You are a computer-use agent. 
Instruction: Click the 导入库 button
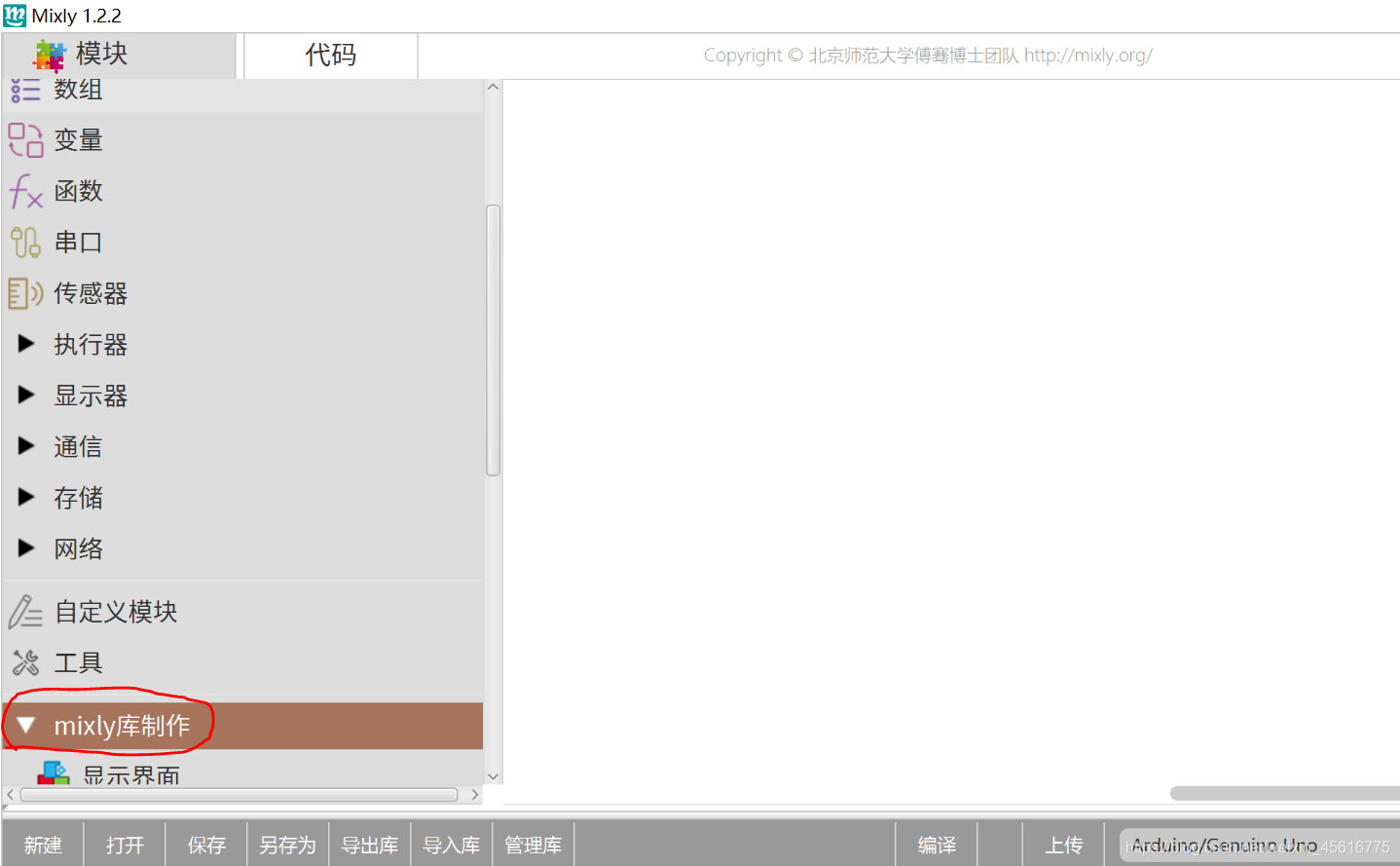click(452, 845)
